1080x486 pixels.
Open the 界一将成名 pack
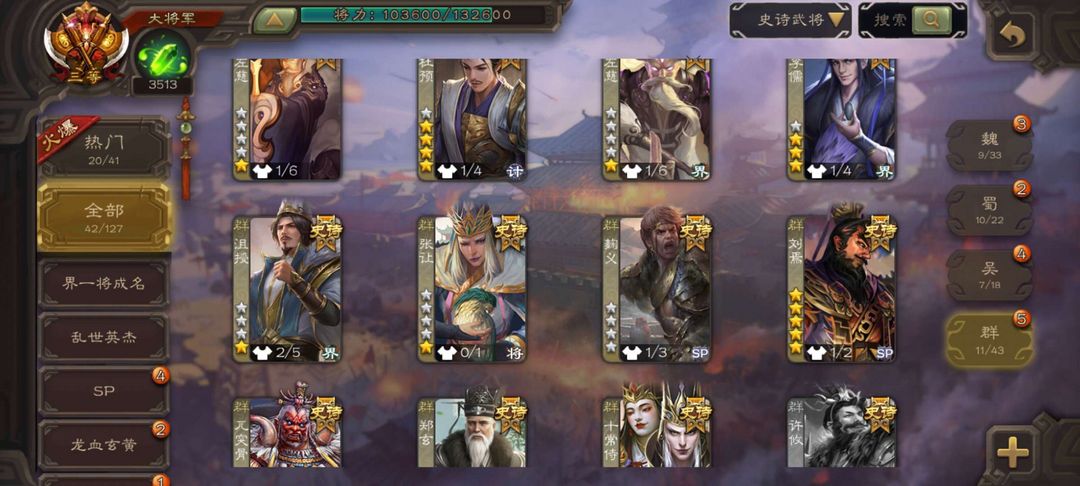pyautogui.click(x=104, y=283)
